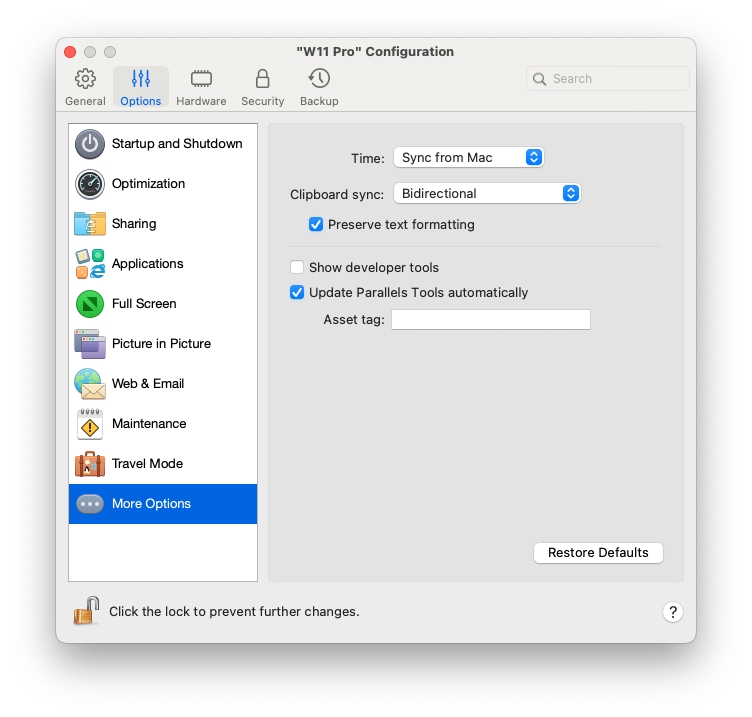Open the Maintenance warning icon
752x717 pixels.
pyautogui.click(x=90, y=424)
